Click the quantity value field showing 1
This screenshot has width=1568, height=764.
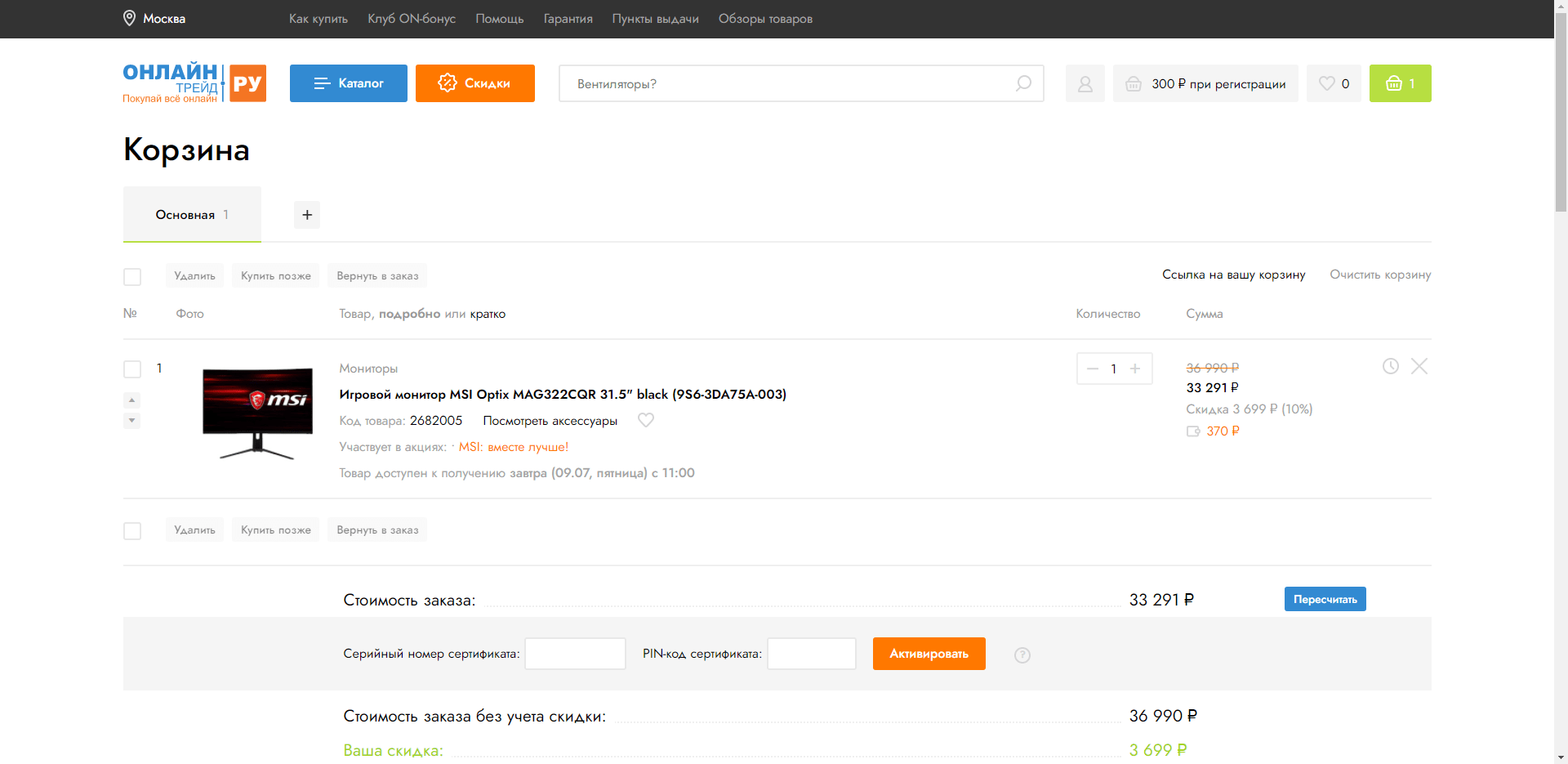(x=1114, y=369)
